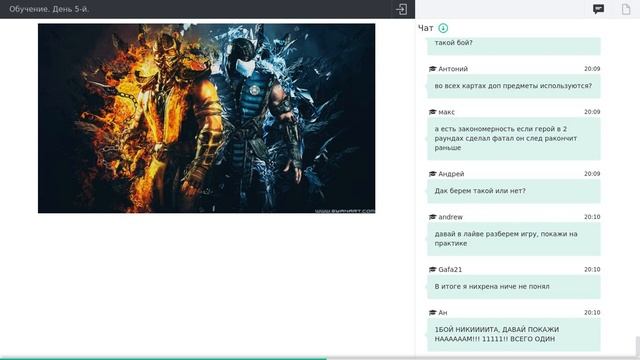Click graduation cap icon beside Андрей

pyautogui.click(x=433, y=174)
